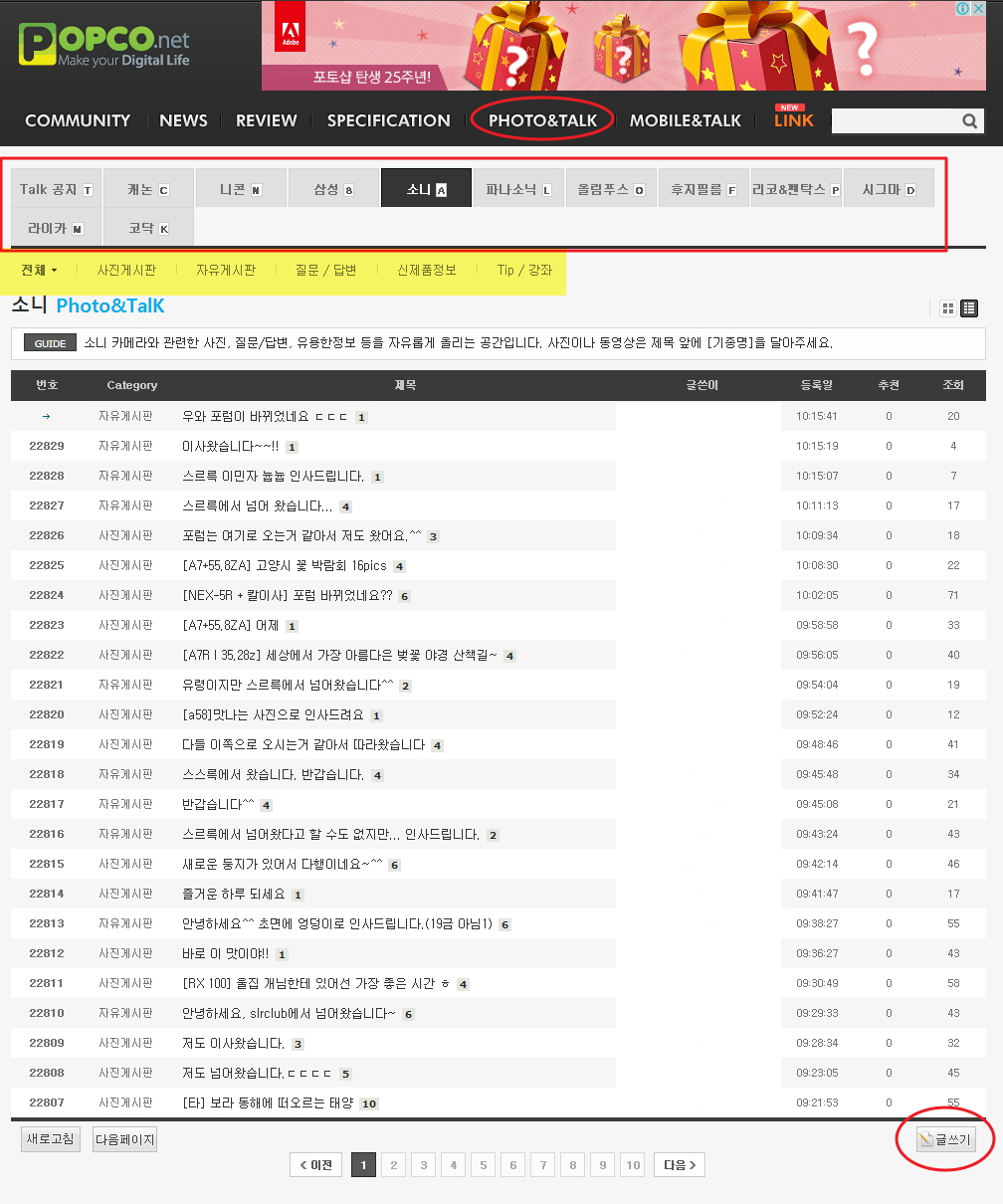Select the 니콘 brand tab

point(240,189)
